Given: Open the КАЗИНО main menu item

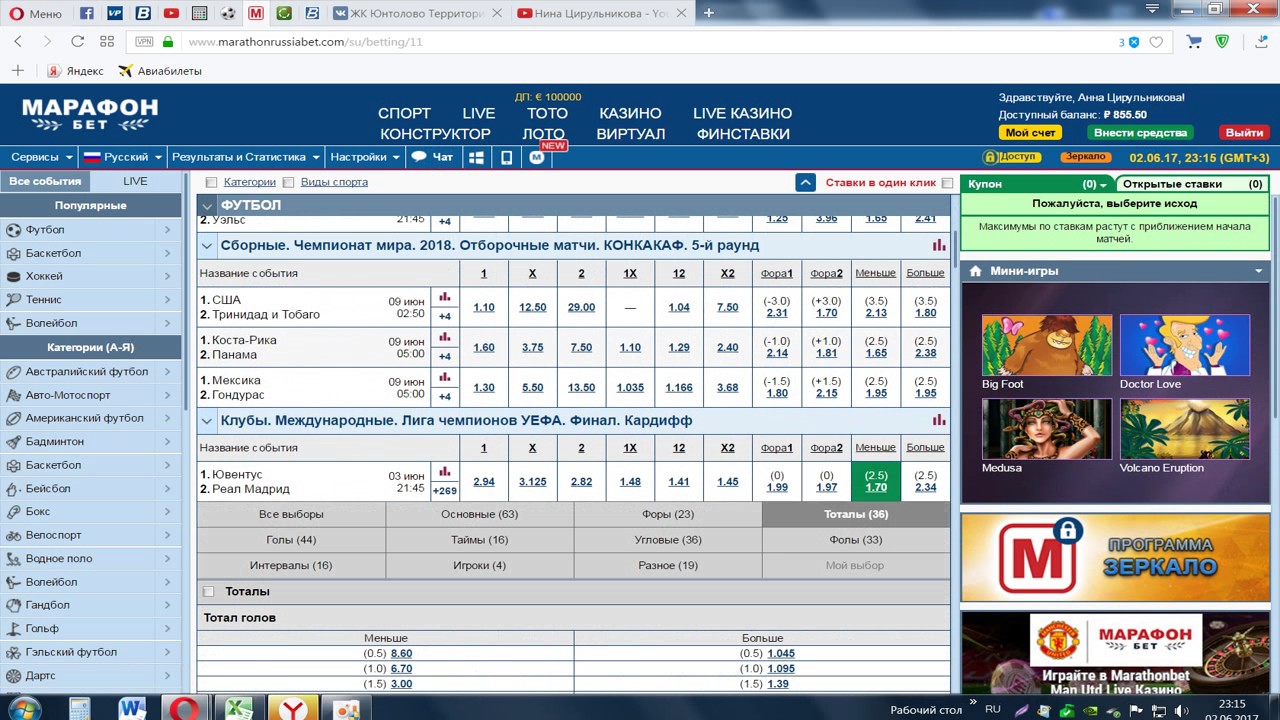Looking at the screenshot, I should 630,113.
